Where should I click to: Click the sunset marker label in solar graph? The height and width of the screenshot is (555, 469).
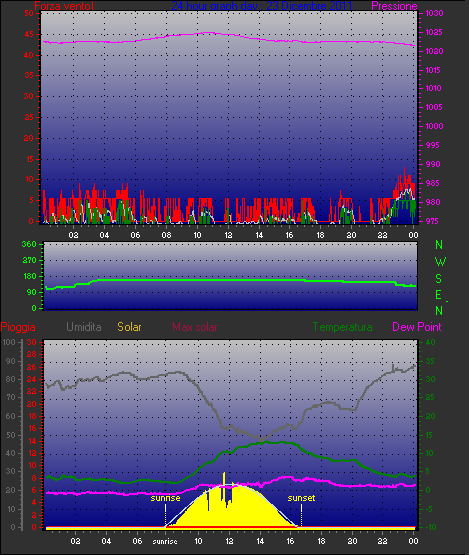click(301, 498)
